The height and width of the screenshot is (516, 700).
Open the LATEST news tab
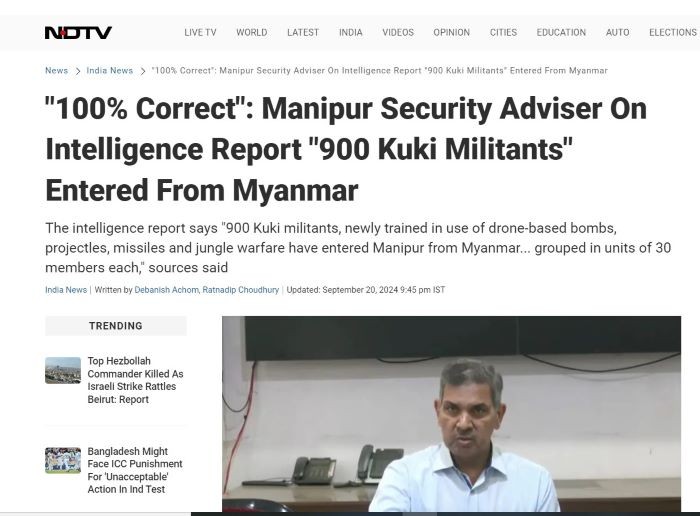point(303,33)
